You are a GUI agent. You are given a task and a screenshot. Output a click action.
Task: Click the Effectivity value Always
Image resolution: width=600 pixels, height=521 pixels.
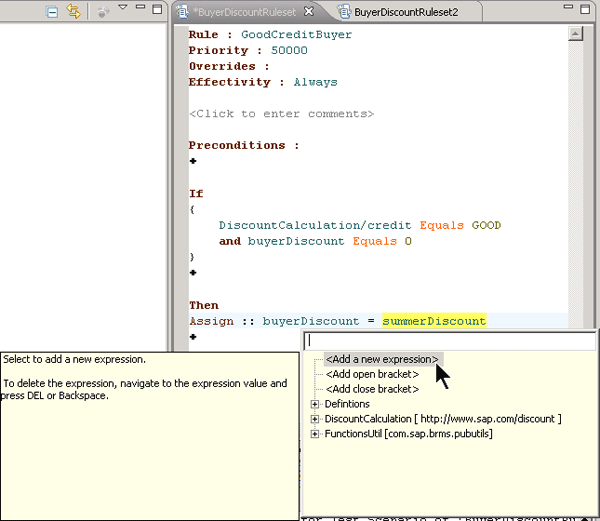(315, 82)
